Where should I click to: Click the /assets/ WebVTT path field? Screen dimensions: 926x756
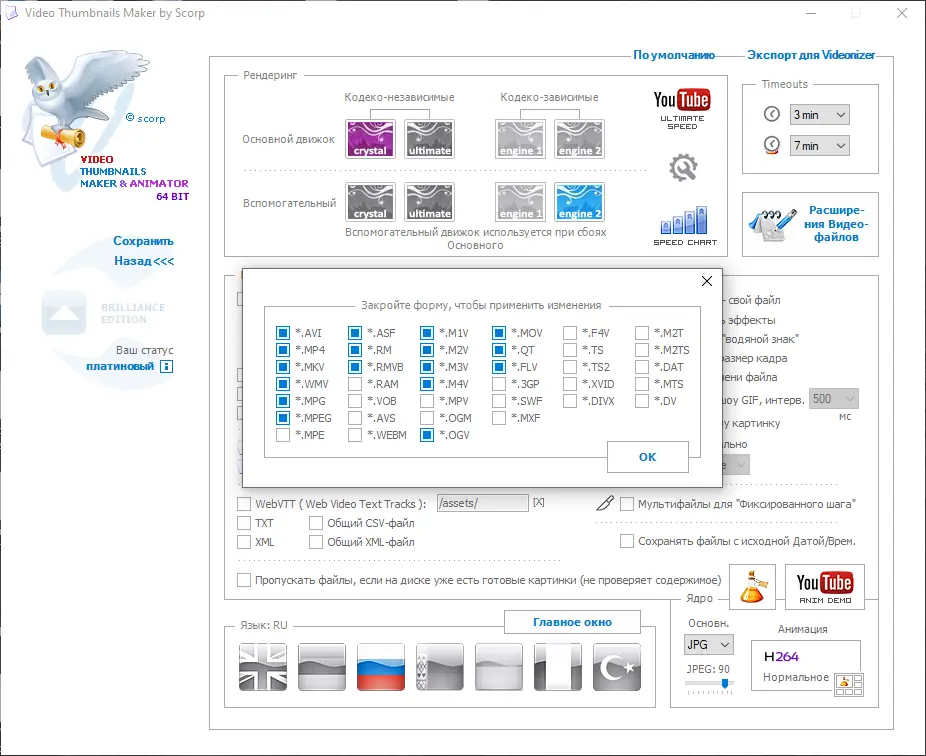[x=483, y=503]
